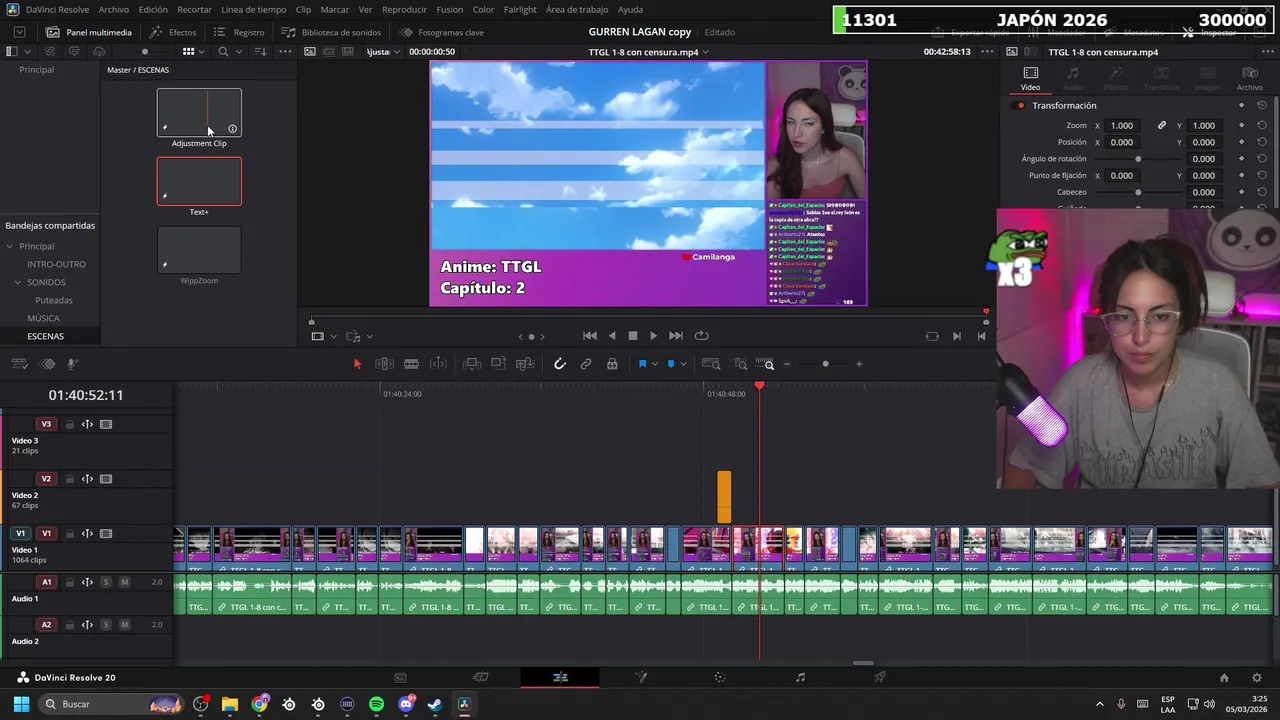
Task: Open the flag color dropdown arrow
Action: (x=655, y=364)
